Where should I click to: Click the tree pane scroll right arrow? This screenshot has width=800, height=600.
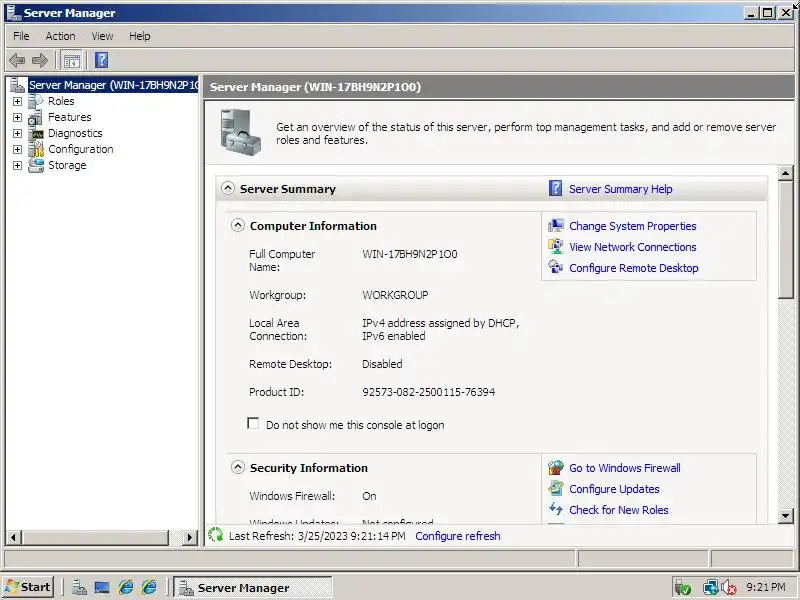tap(190, 537)
